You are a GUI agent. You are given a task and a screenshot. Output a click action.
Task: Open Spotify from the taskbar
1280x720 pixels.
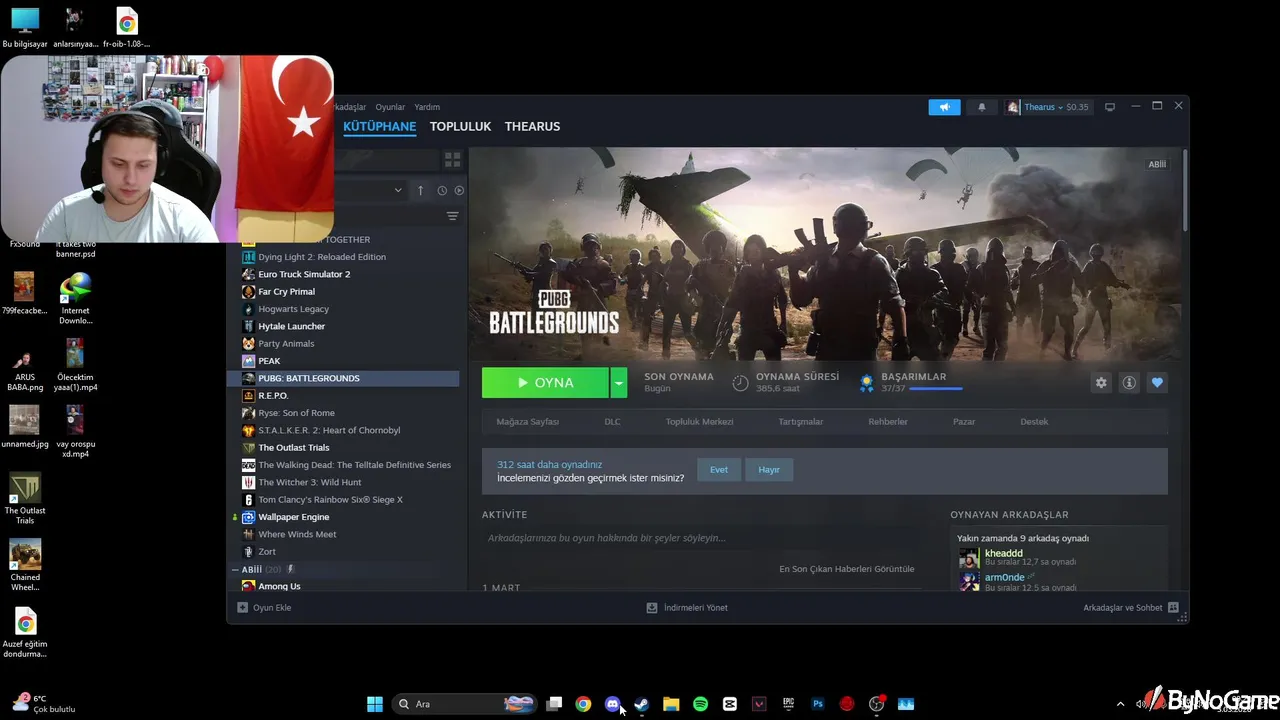(x=700, y=704)
